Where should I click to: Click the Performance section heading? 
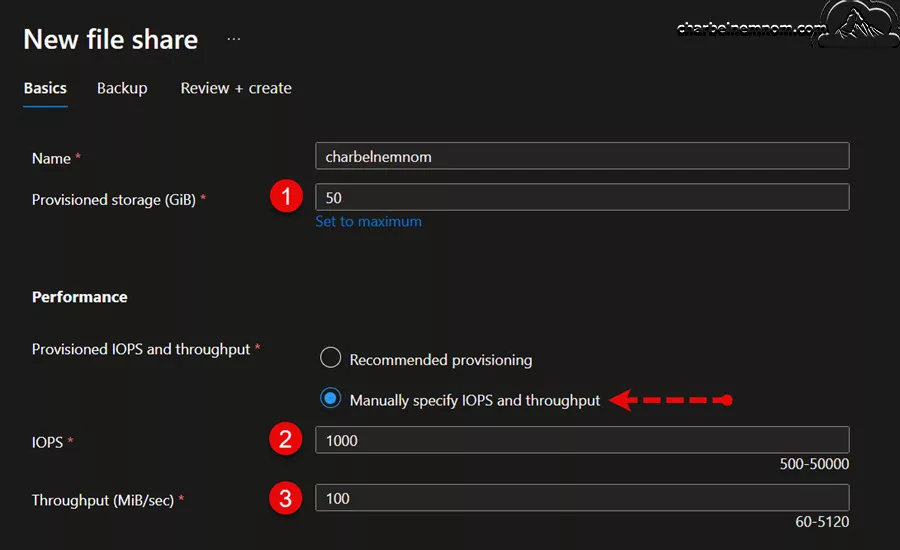[x=80, y=297]
